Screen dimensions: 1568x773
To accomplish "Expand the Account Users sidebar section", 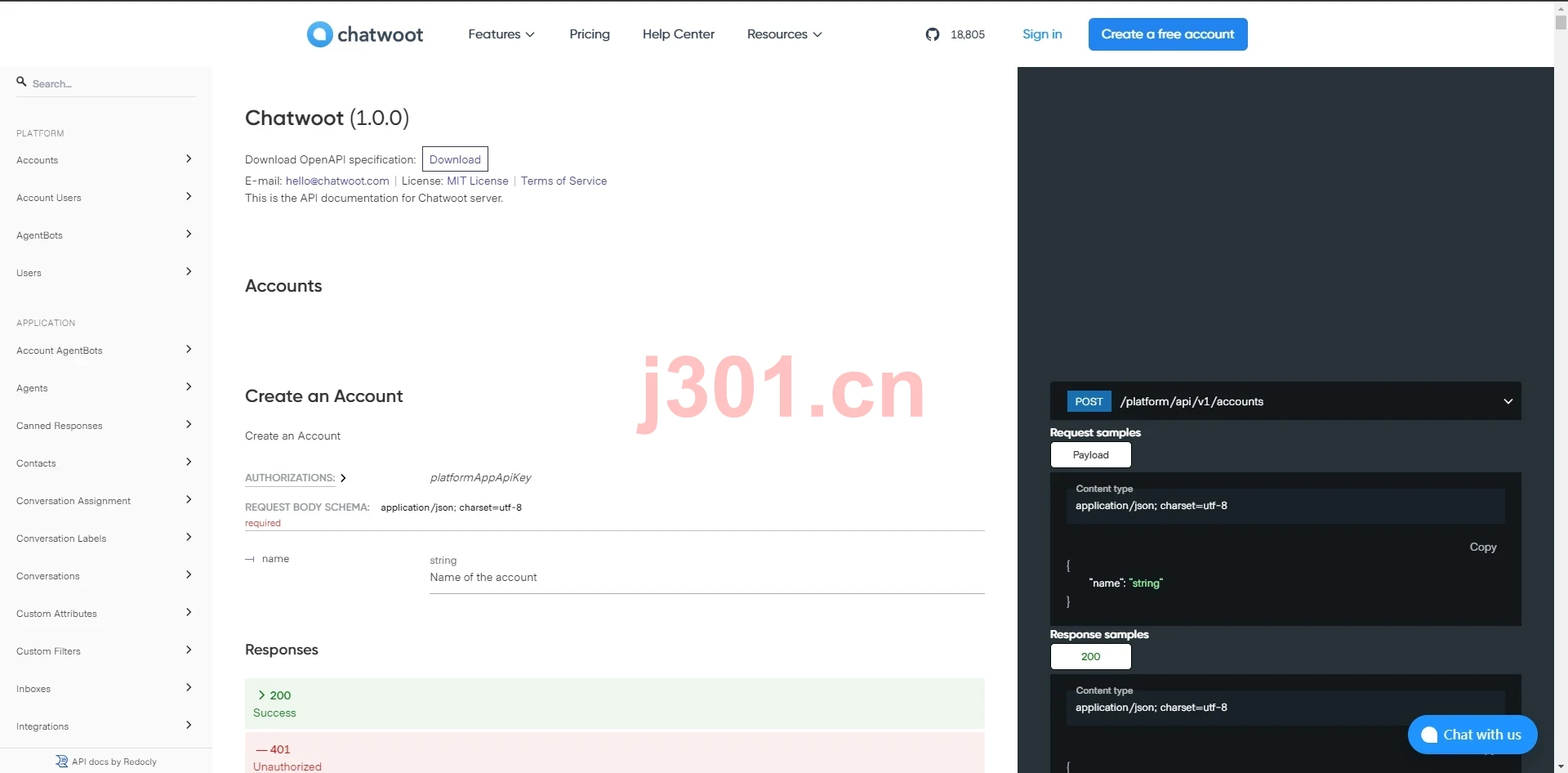I will (x=106, y=198).
